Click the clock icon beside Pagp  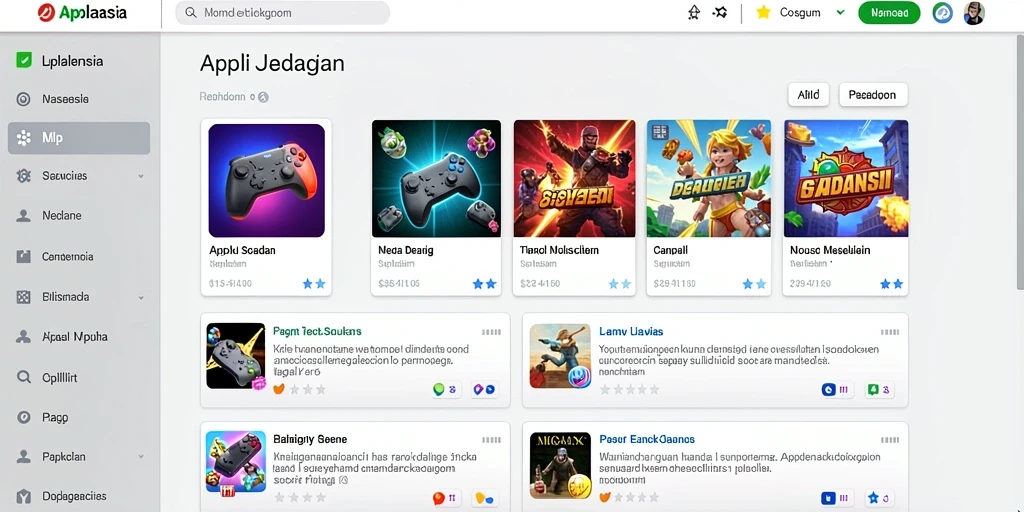[x=24, y=417]
